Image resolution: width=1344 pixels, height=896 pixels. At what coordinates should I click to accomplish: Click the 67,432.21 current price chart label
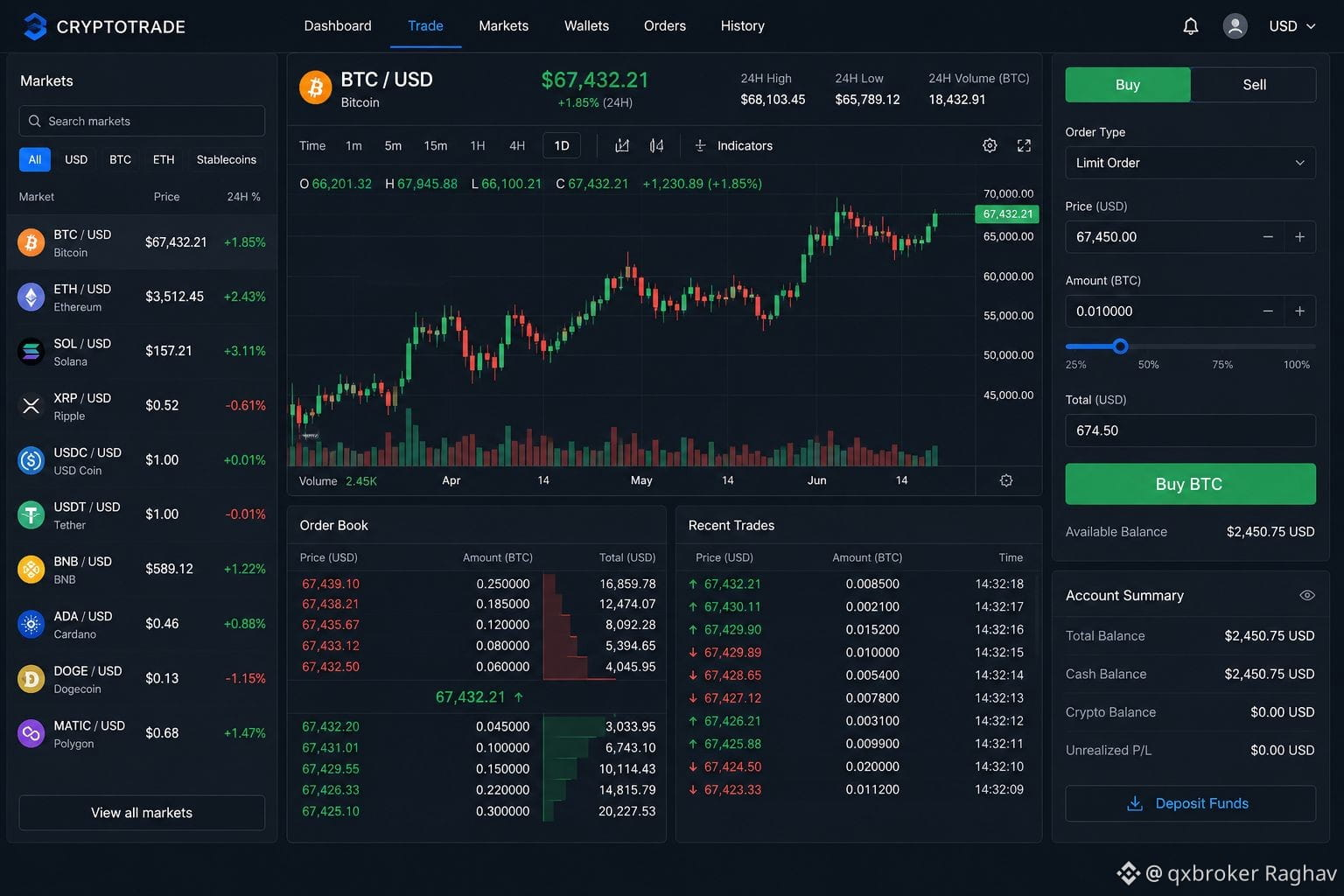(1008, 213)
